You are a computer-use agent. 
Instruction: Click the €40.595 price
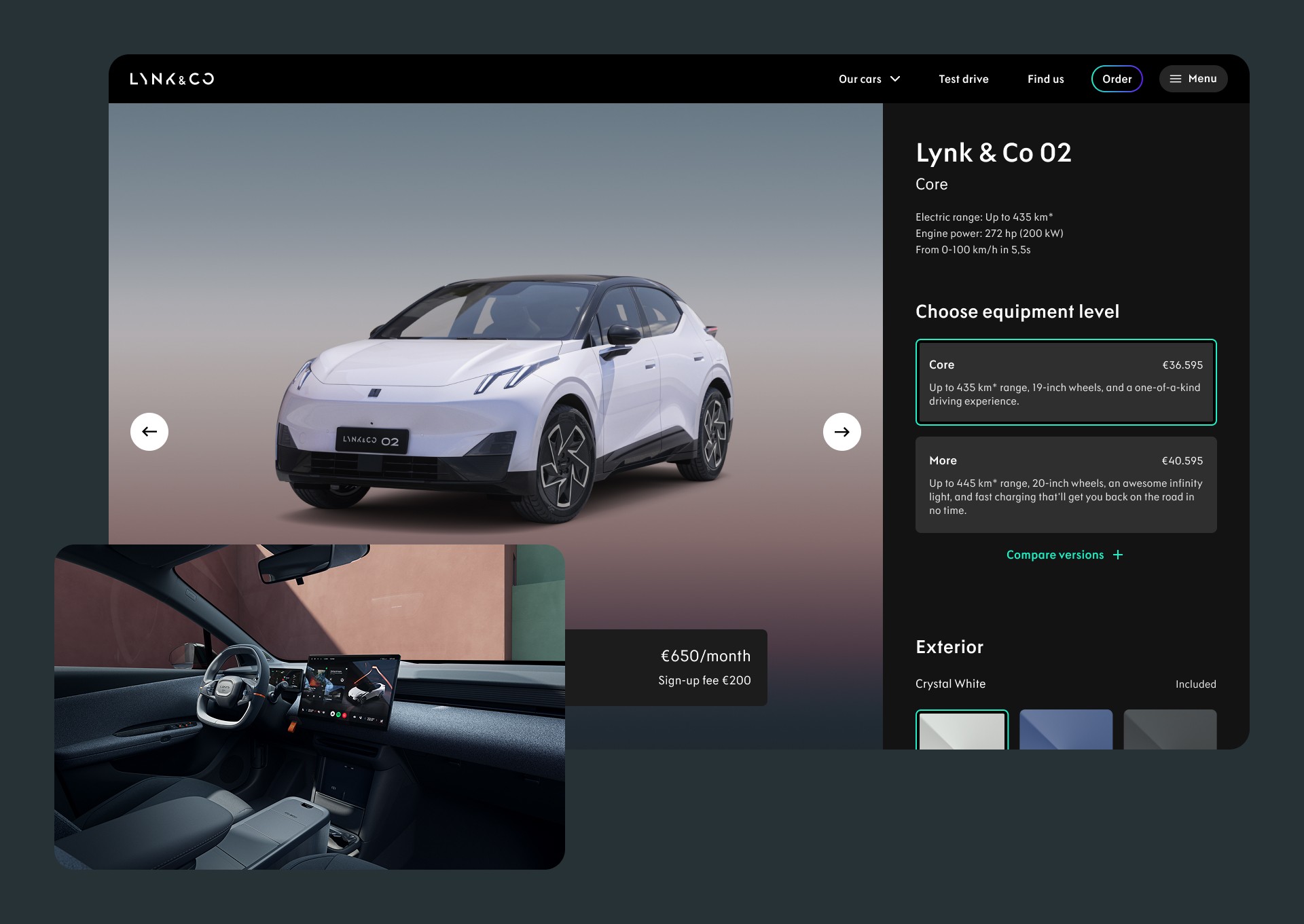click(1182, 460)
